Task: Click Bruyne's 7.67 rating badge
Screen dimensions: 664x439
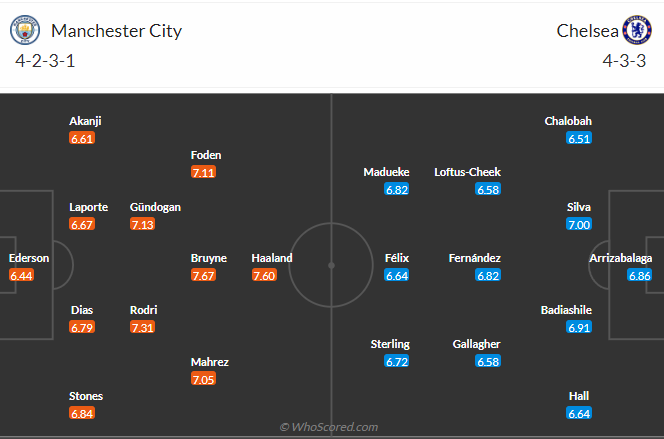Action: (x=204, y=276)
